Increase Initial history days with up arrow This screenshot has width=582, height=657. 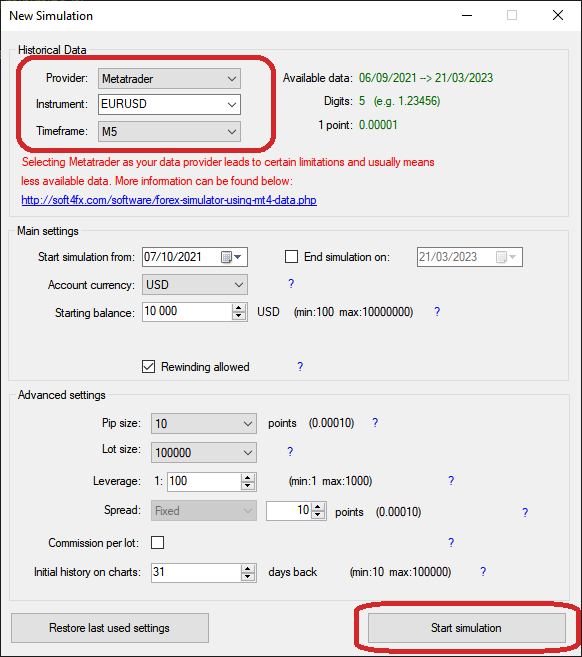248,568
